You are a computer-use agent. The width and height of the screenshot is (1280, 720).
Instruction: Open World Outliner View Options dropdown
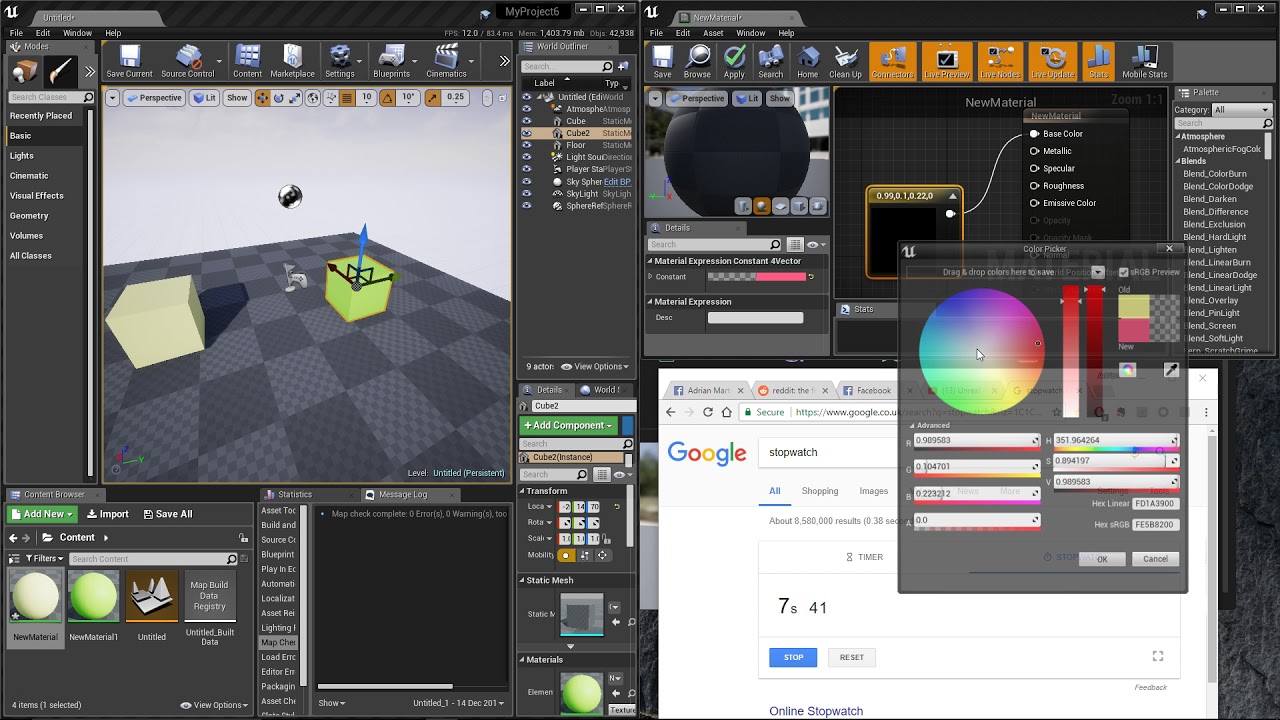tap(595, 366)
